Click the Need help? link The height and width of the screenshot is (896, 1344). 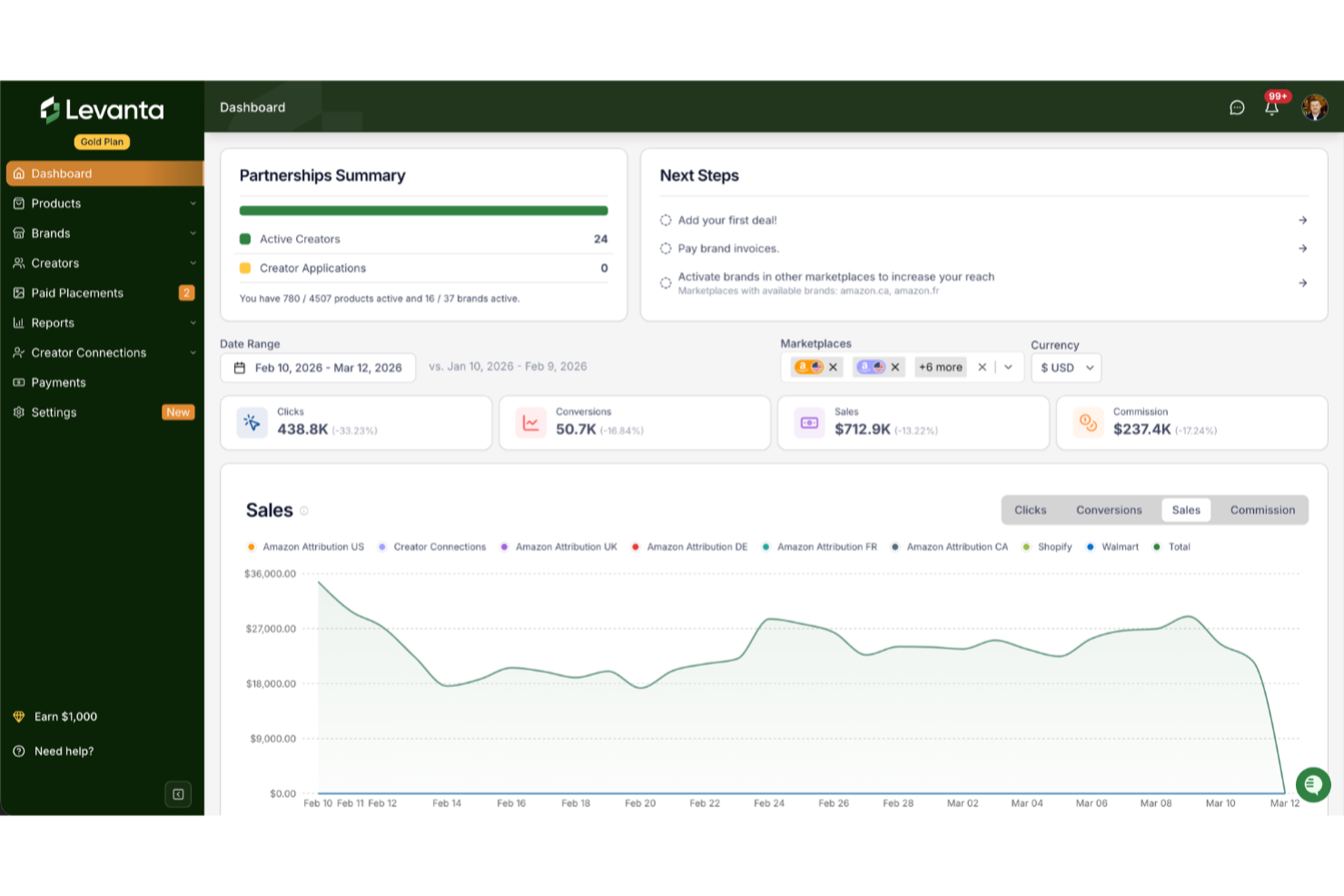pos(63,751)
